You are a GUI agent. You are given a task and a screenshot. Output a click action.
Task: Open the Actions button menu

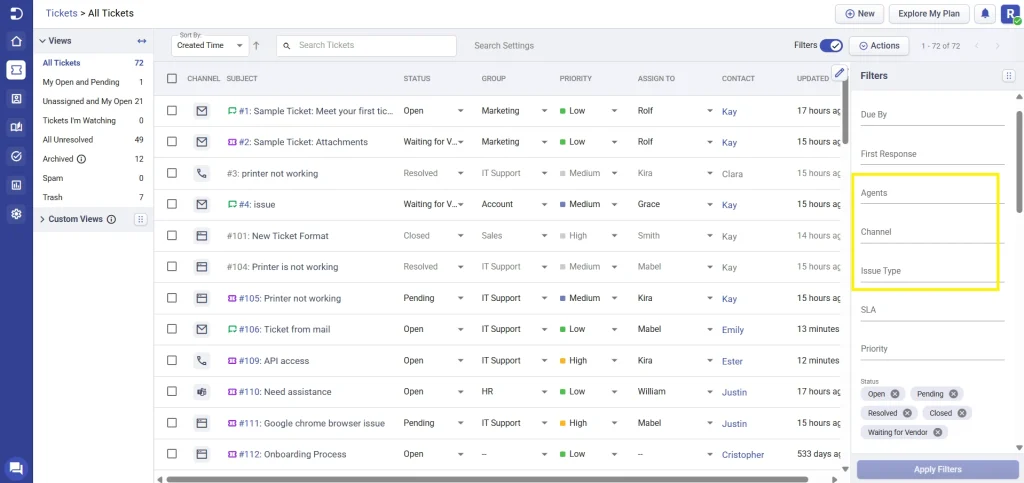point(879,46)
